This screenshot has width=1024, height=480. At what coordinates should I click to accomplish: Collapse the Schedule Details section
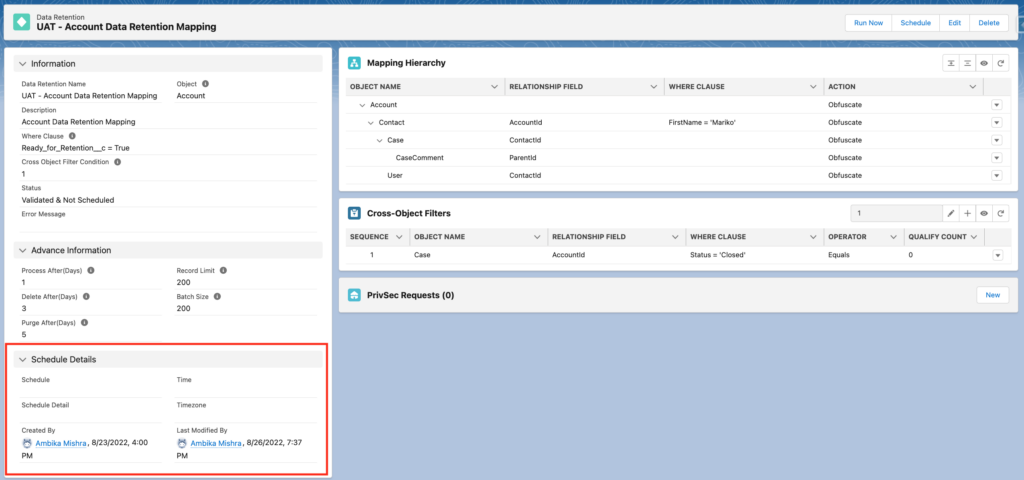(23, 359)
